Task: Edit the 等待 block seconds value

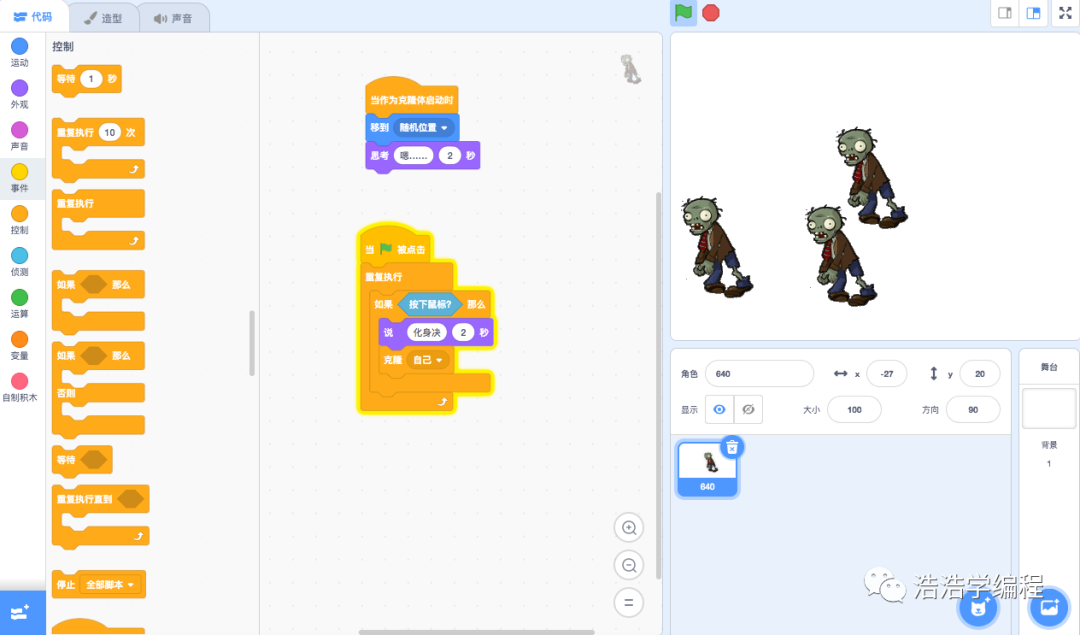Action: (90, 79)
